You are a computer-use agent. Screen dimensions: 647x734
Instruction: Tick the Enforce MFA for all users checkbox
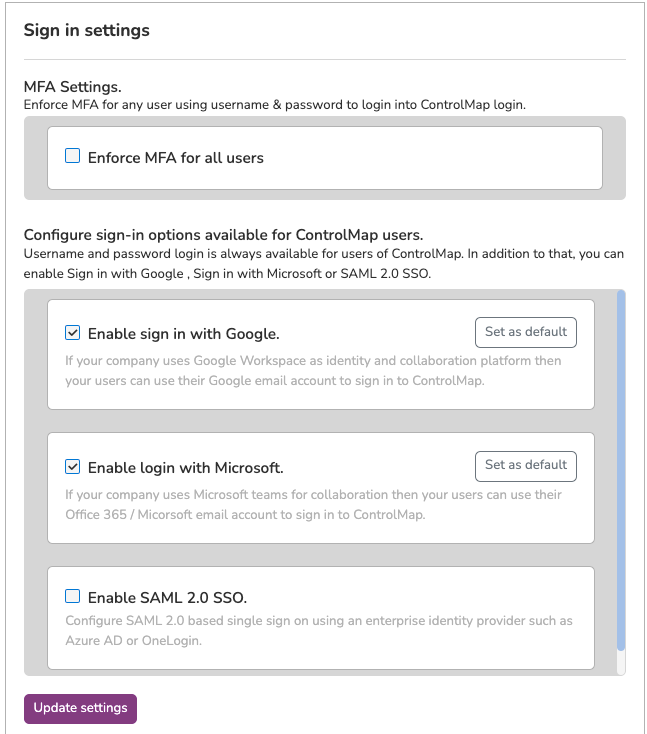(73, 156)
